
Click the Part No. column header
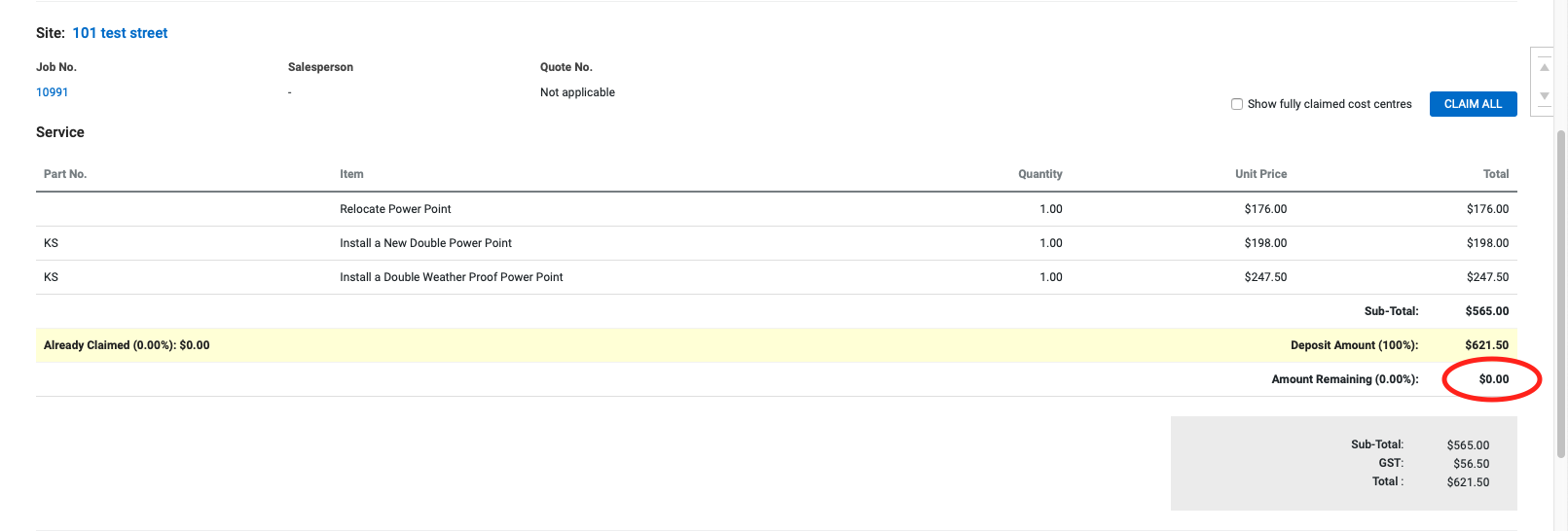click(x=65, y=174)
